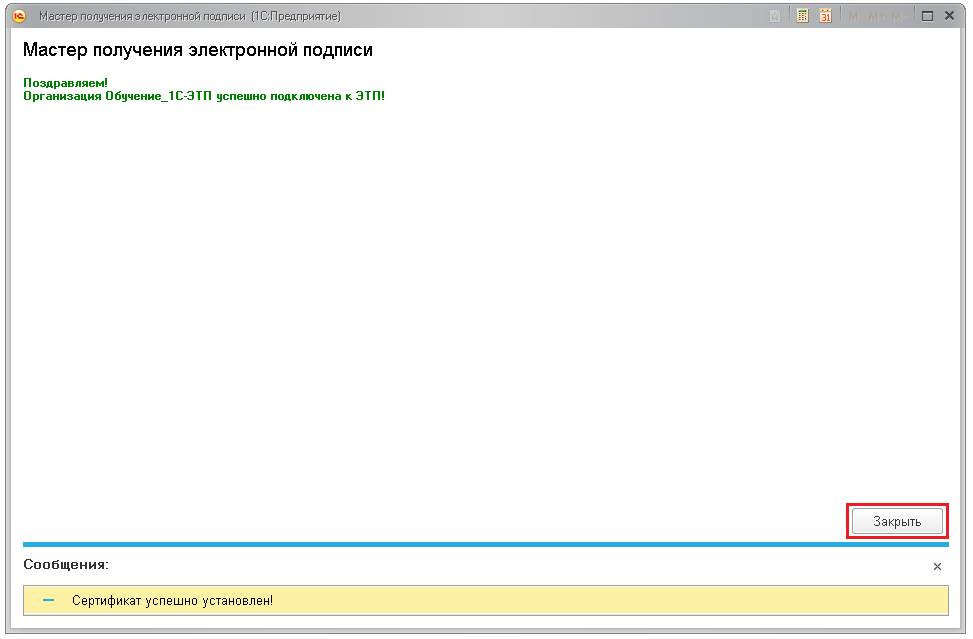Click text 'Организация Обучение_1С-ЭТП успешно подключена к ЭТП!'
This screenshot has width=973, height=639.
(x=204, y=96)
